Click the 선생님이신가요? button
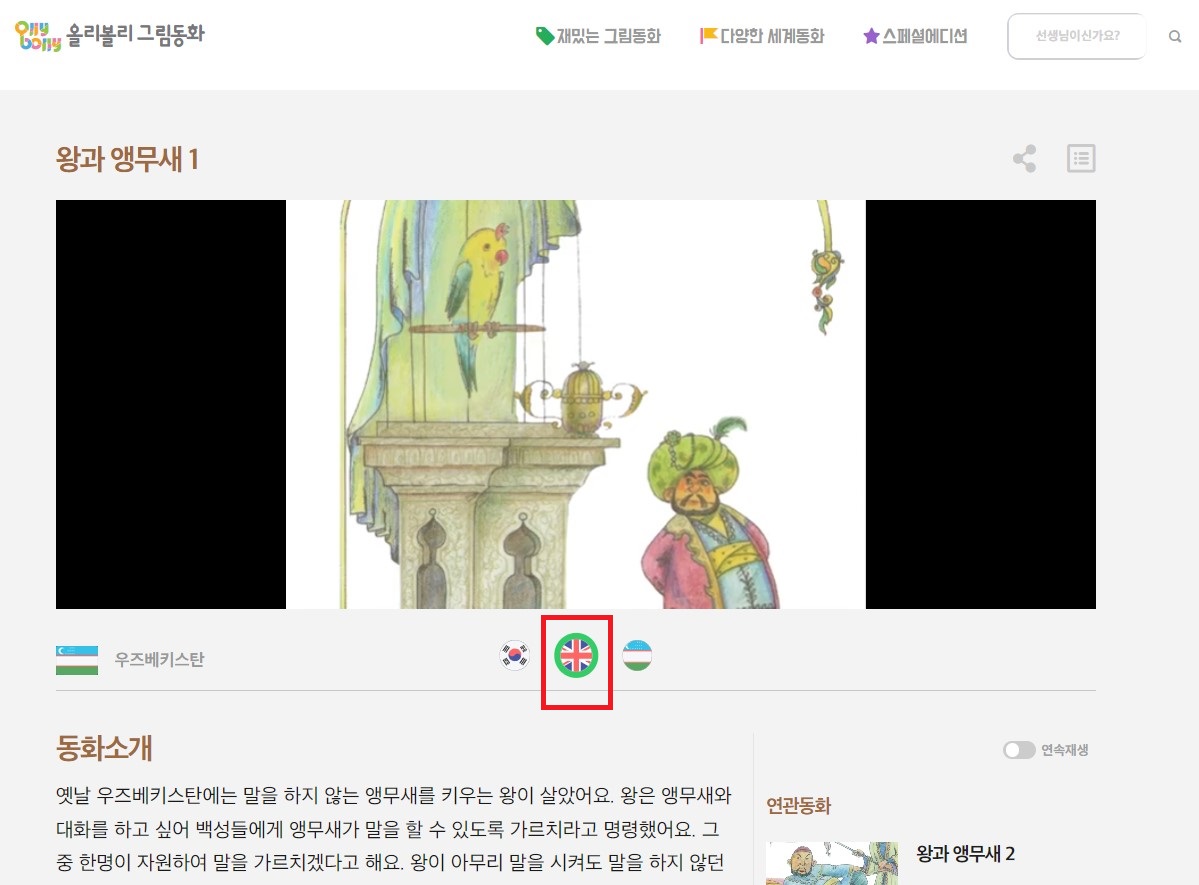1199x885 pixels. 1077,35
